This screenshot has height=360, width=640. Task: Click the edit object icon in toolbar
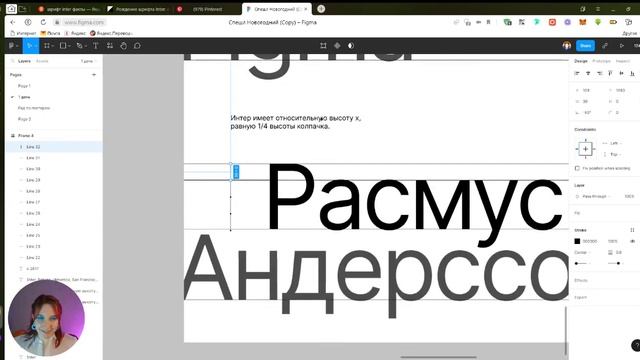(x=323, y=46)
